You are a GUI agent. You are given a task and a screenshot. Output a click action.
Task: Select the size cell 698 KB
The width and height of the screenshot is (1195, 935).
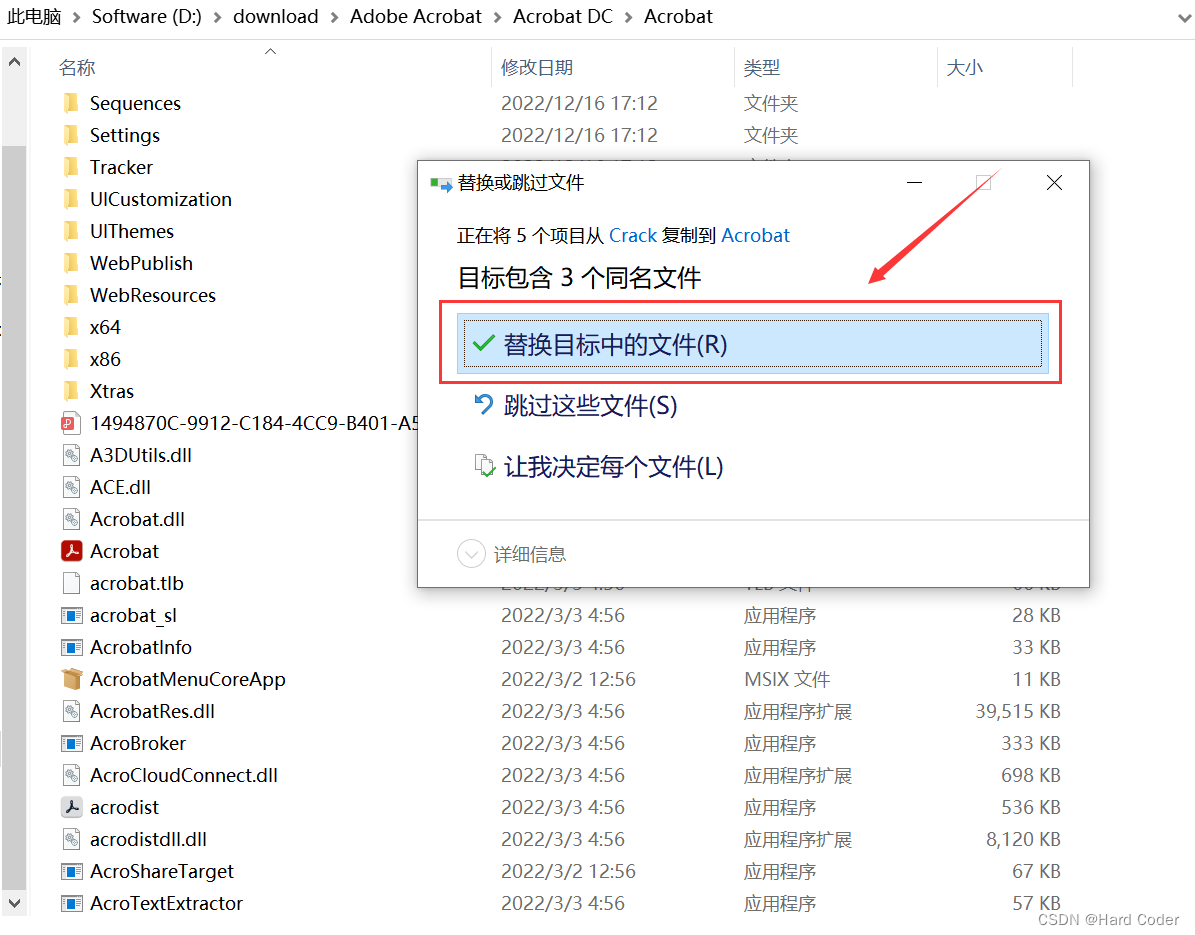tap(1030, 775)
